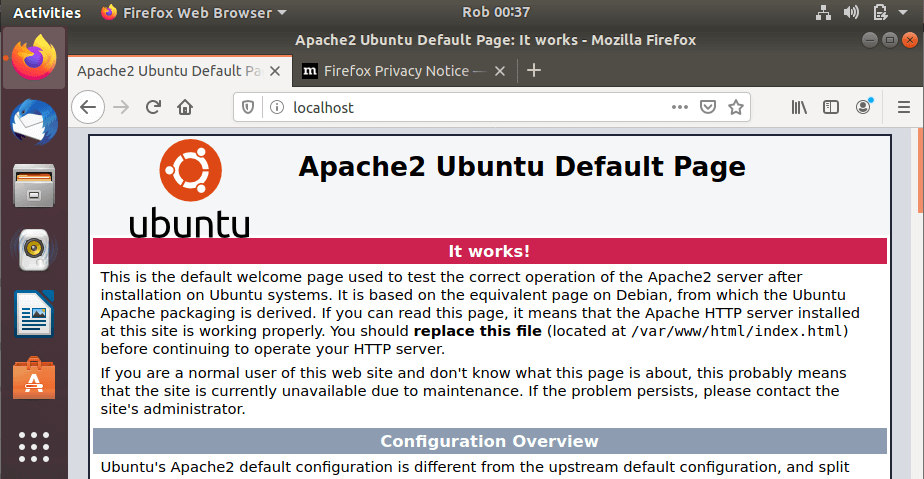Click the Apache2 Ubuntu Default Page heading
924x479 pixels.
tap(522, 167)
